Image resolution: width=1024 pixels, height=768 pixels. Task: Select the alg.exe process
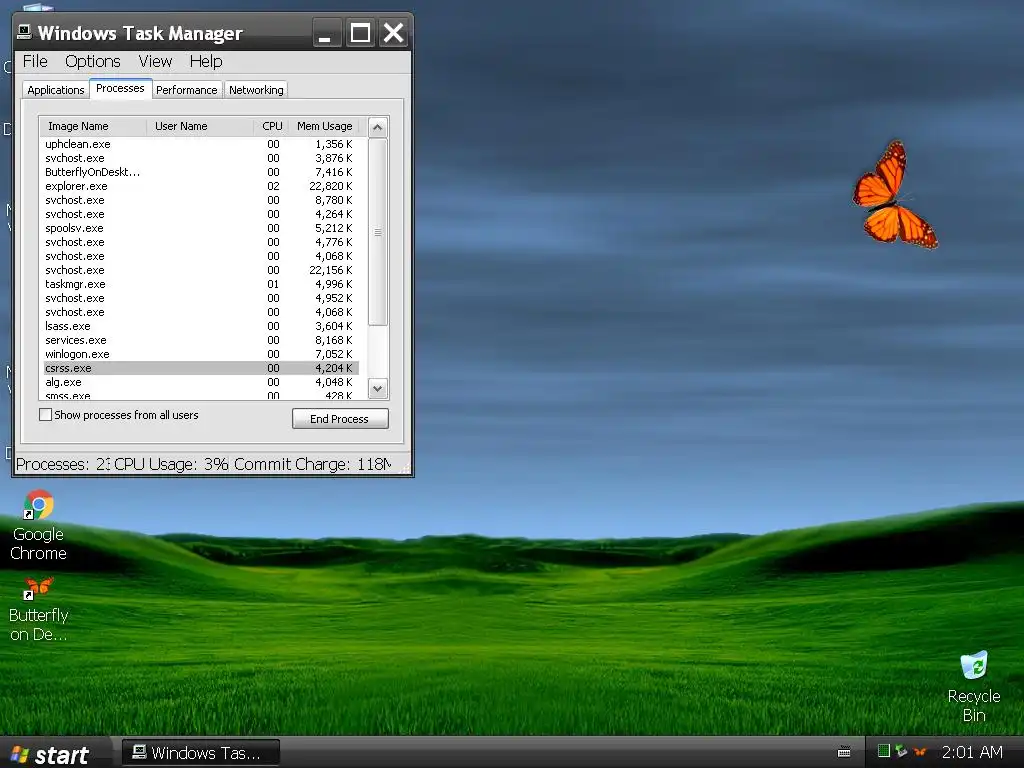click(201, 382)
